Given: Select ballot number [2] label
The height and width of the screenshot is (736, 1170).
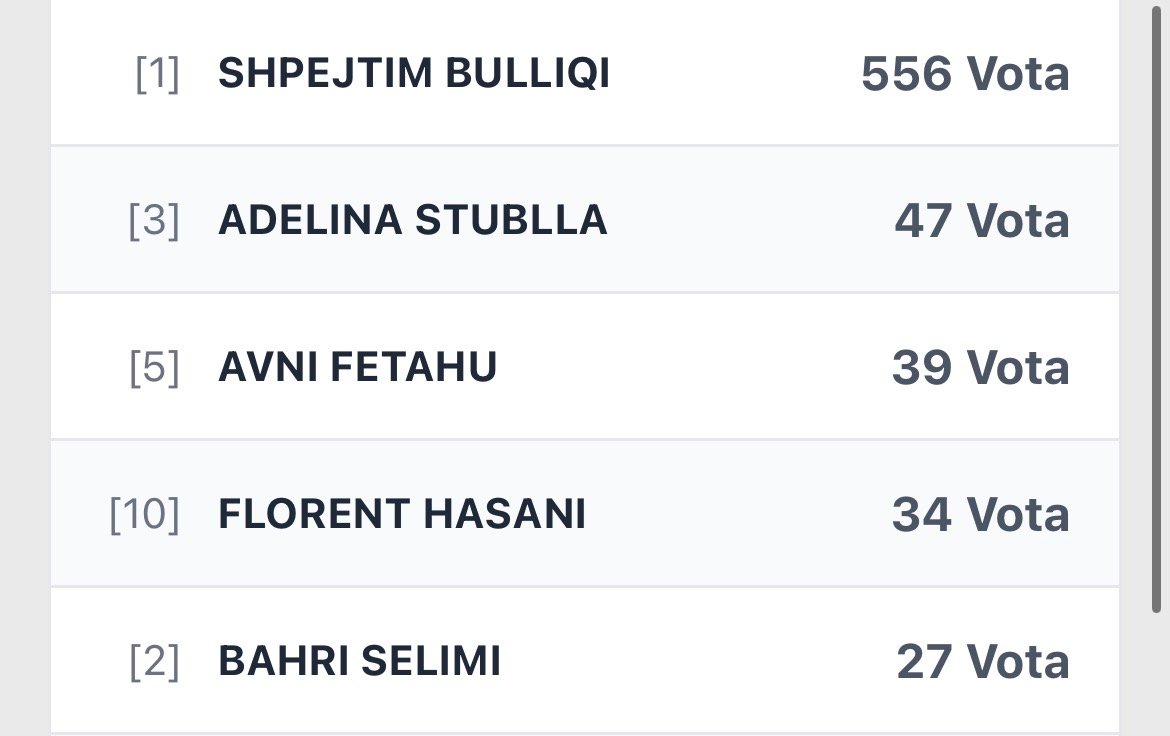Looking at the screenshot, I should (154, 663).
